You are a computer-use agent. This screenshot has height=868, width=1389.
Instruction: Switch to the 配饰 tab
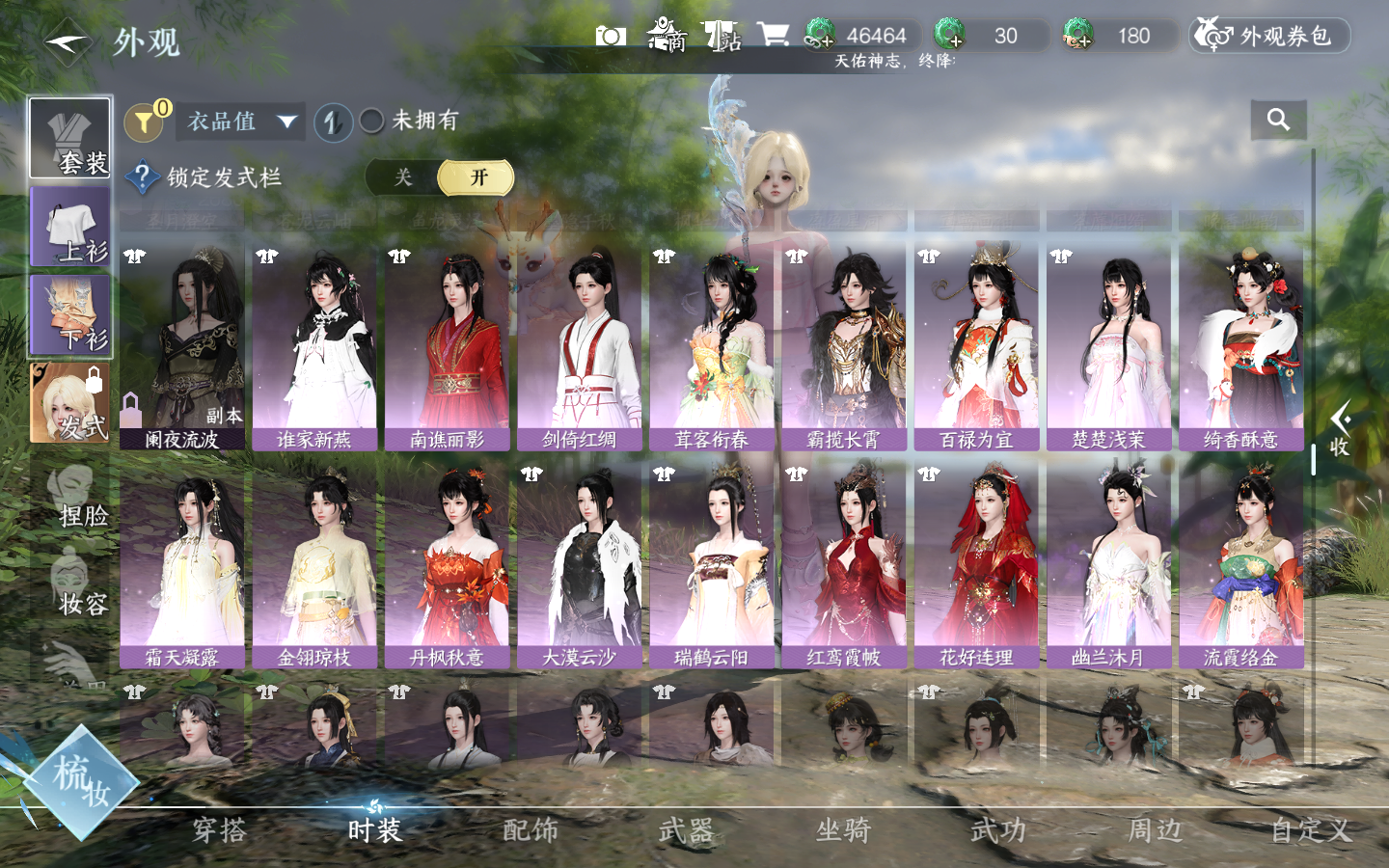click(x=531, y=831)
